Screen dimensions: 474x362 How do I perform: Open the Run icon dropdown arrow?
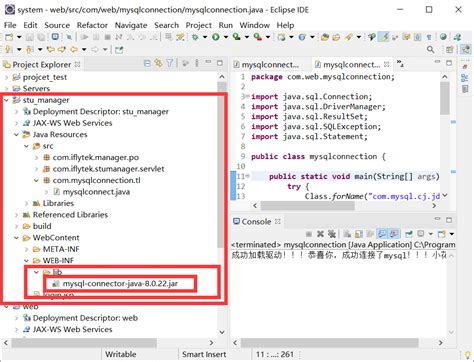coord(226,37)
